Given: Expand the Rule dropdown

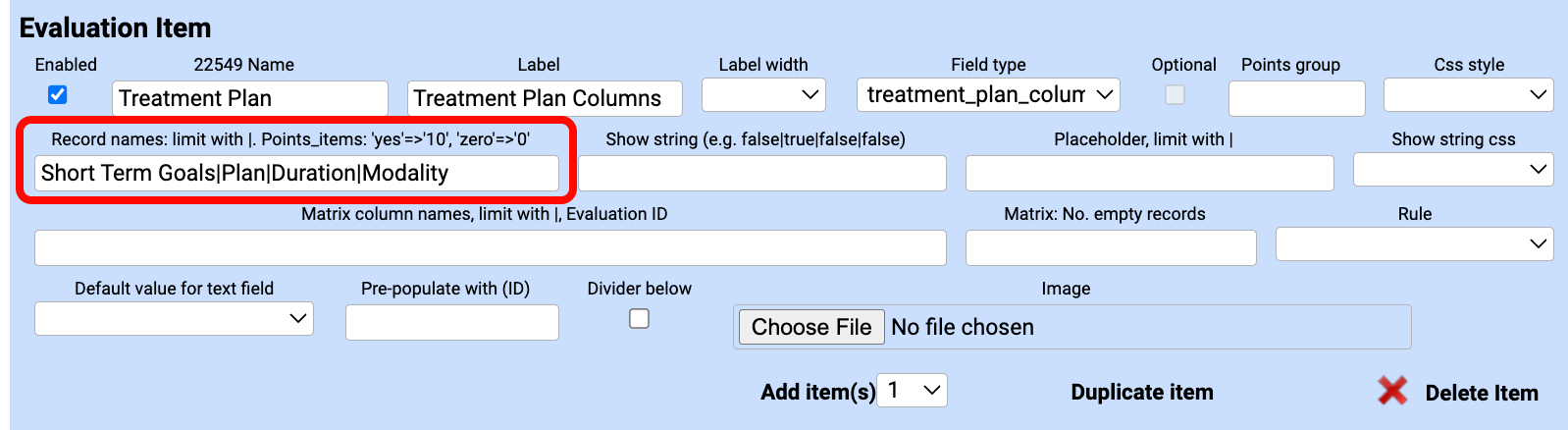Looking at the screenshot, I should point(1414,243).
